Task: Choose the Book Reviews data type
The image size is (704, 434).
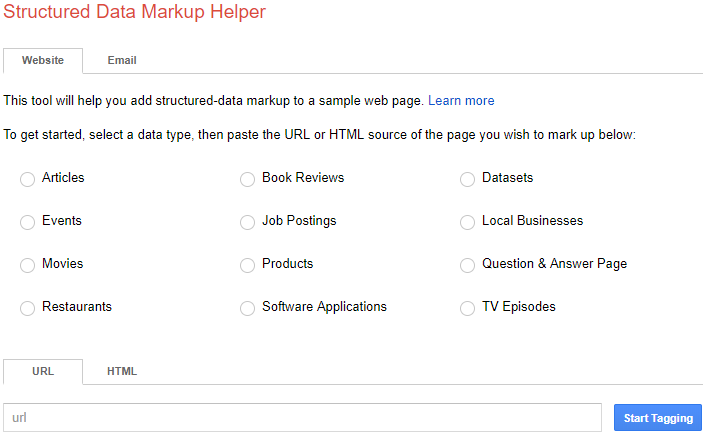Action: (x=247, y=179)
